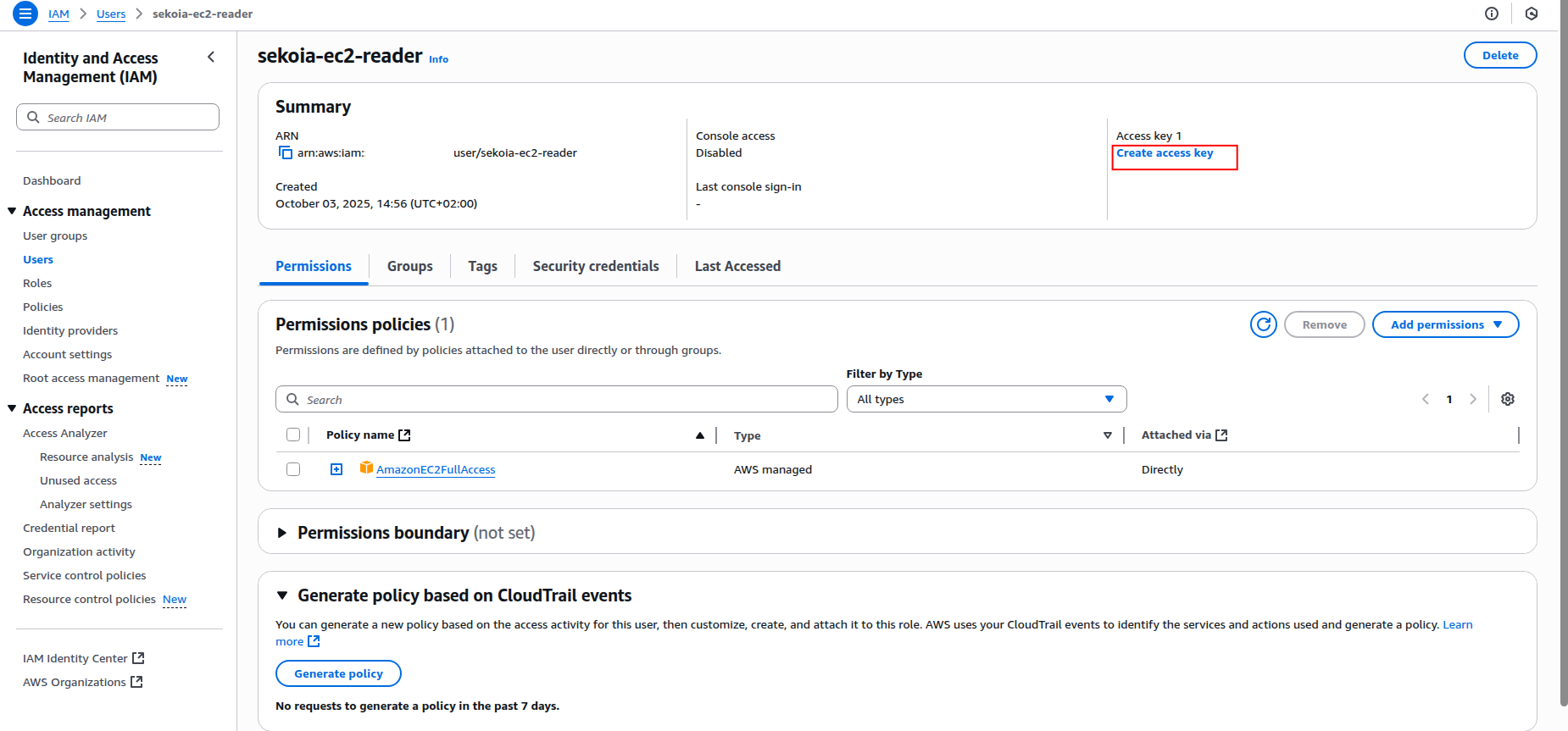Click the copy ARN icon
Viewport: 1568px width, 731px height.
point(286,152)
